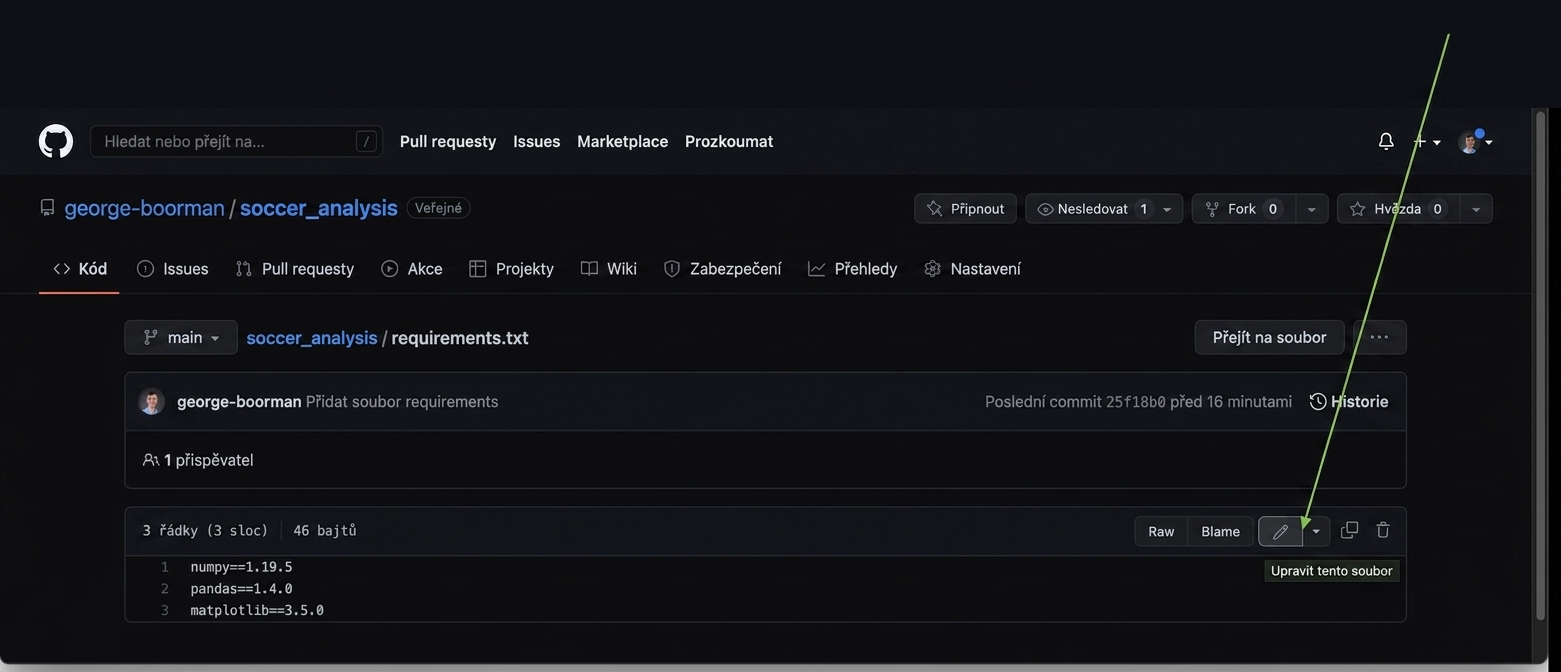Click the Historie clock link
Screen dimensions: 1561x672
pyautogui.click(x=1349, y=401)
